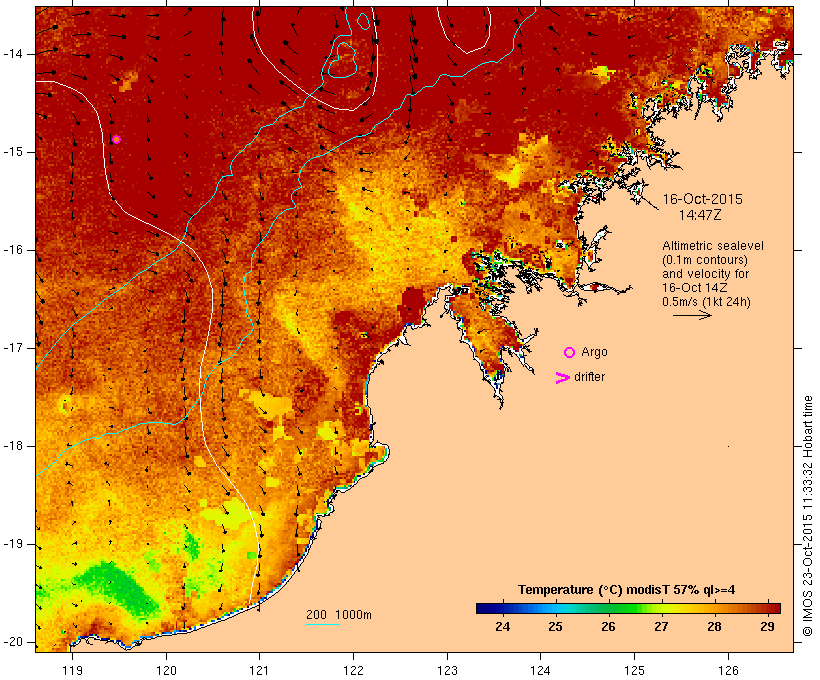Image resolution: width=820 pixels, height=680 pixels.
Task: Click the IMOS copyright timestamp text
Action: 808,516
